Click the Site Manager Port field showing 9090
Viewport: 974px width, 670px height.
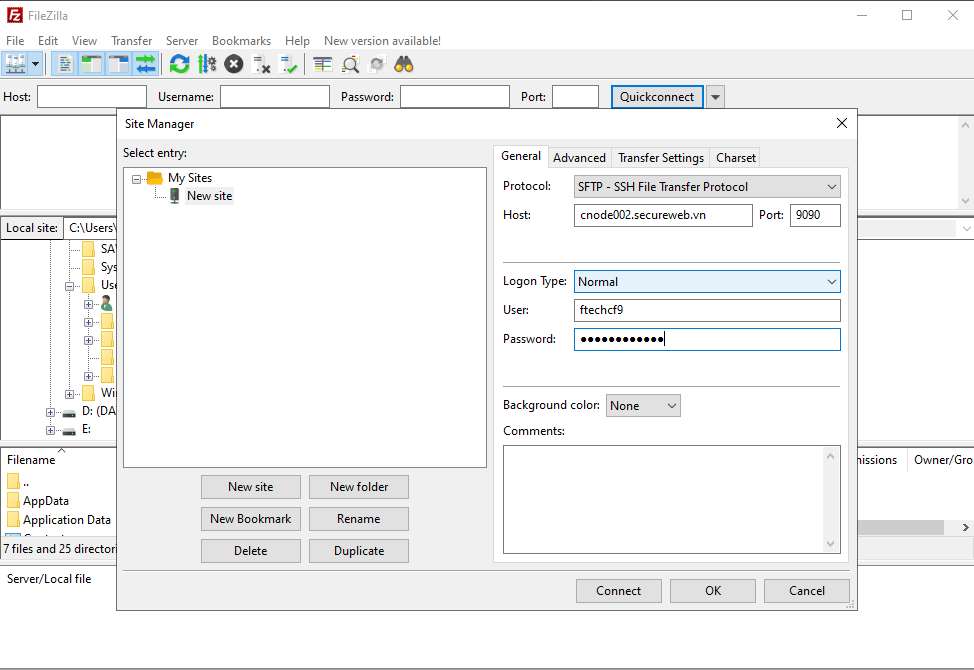tap(815, 215)
